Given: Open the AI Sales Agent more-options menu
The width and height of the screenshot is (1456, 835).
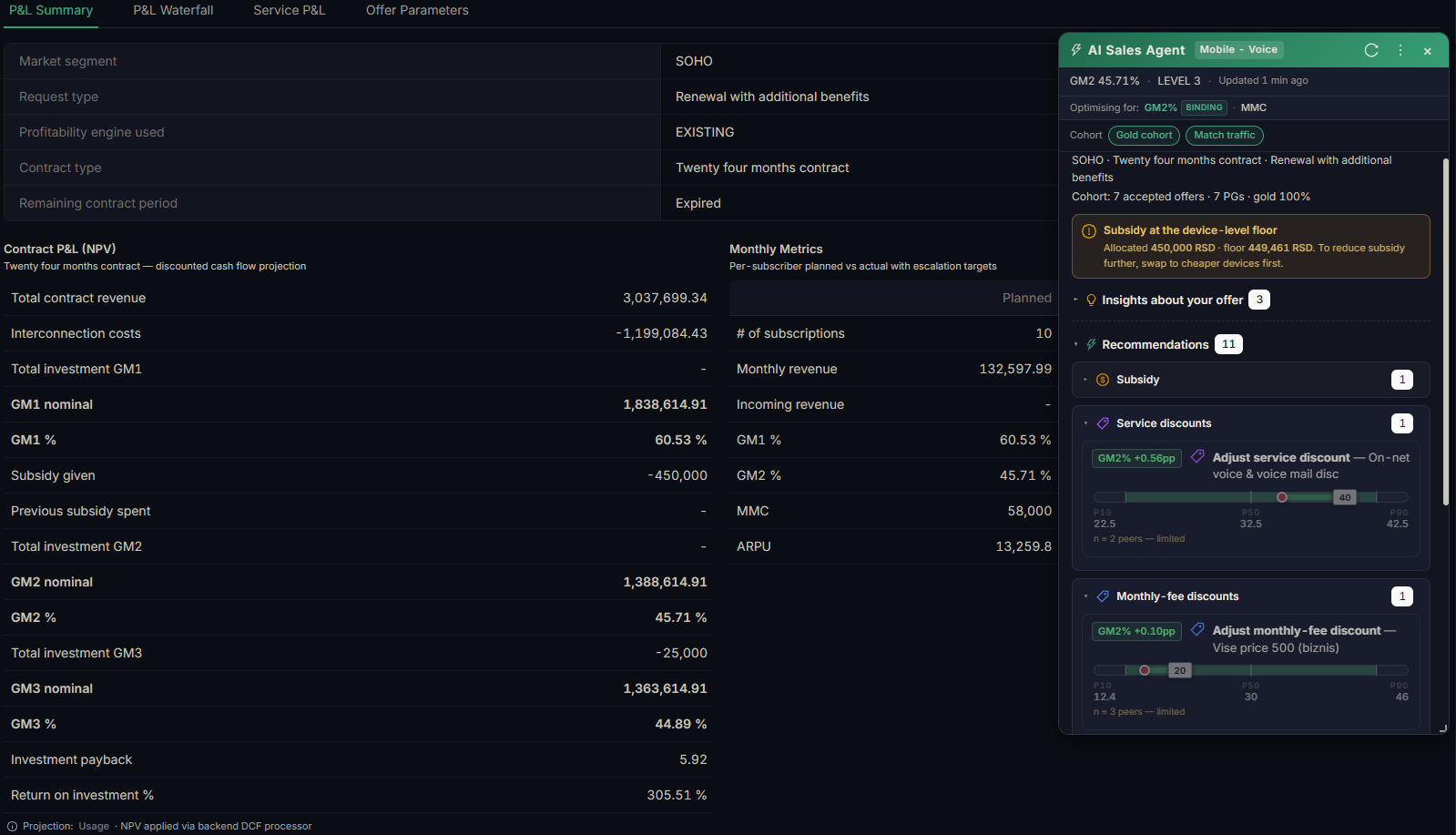Looking at the screenshot, I should click(1400, 50).
